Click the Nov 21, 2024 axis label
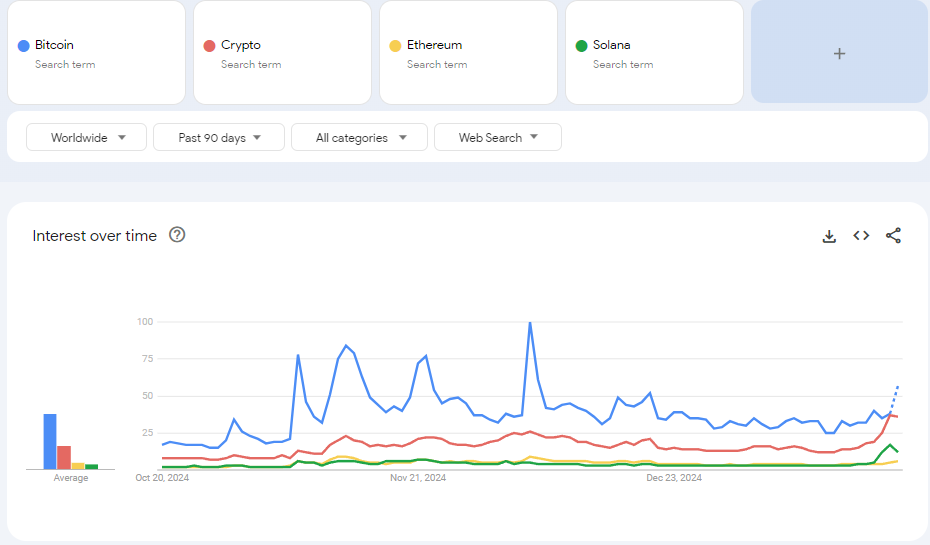The image size is (930, 545). [418, 477]
